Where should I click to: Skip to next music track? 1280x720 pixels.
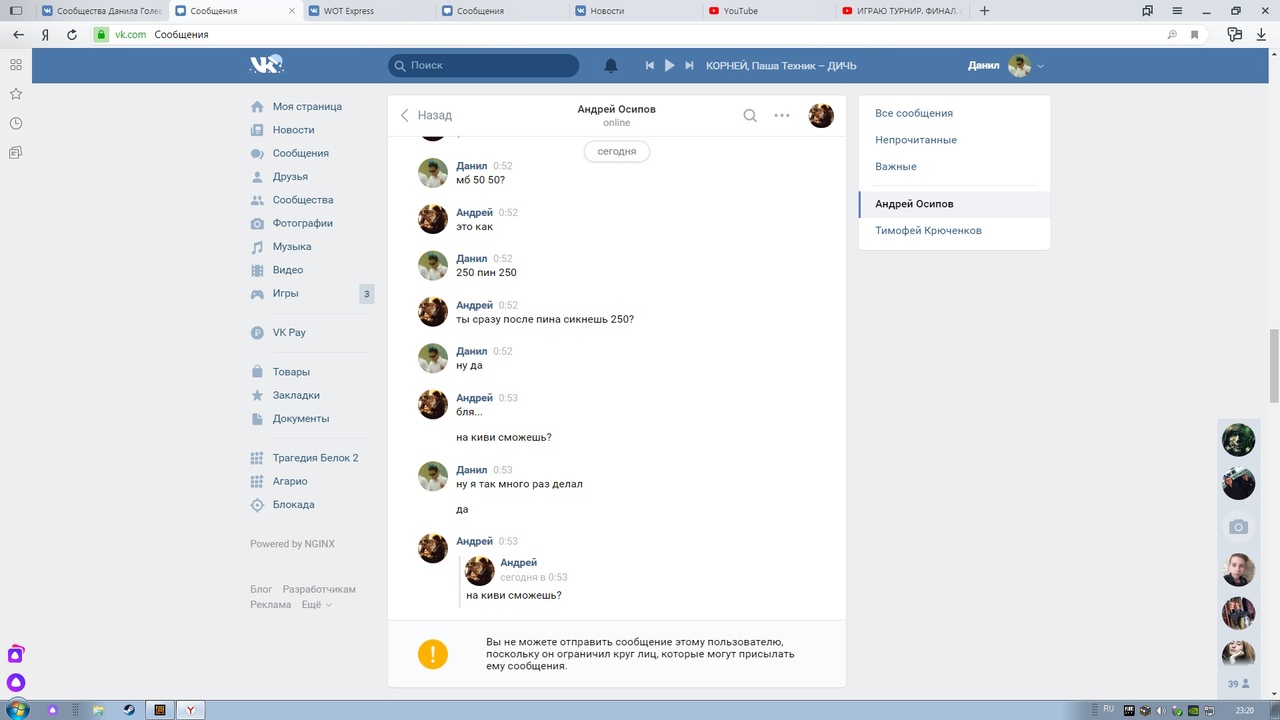(689, 66)
